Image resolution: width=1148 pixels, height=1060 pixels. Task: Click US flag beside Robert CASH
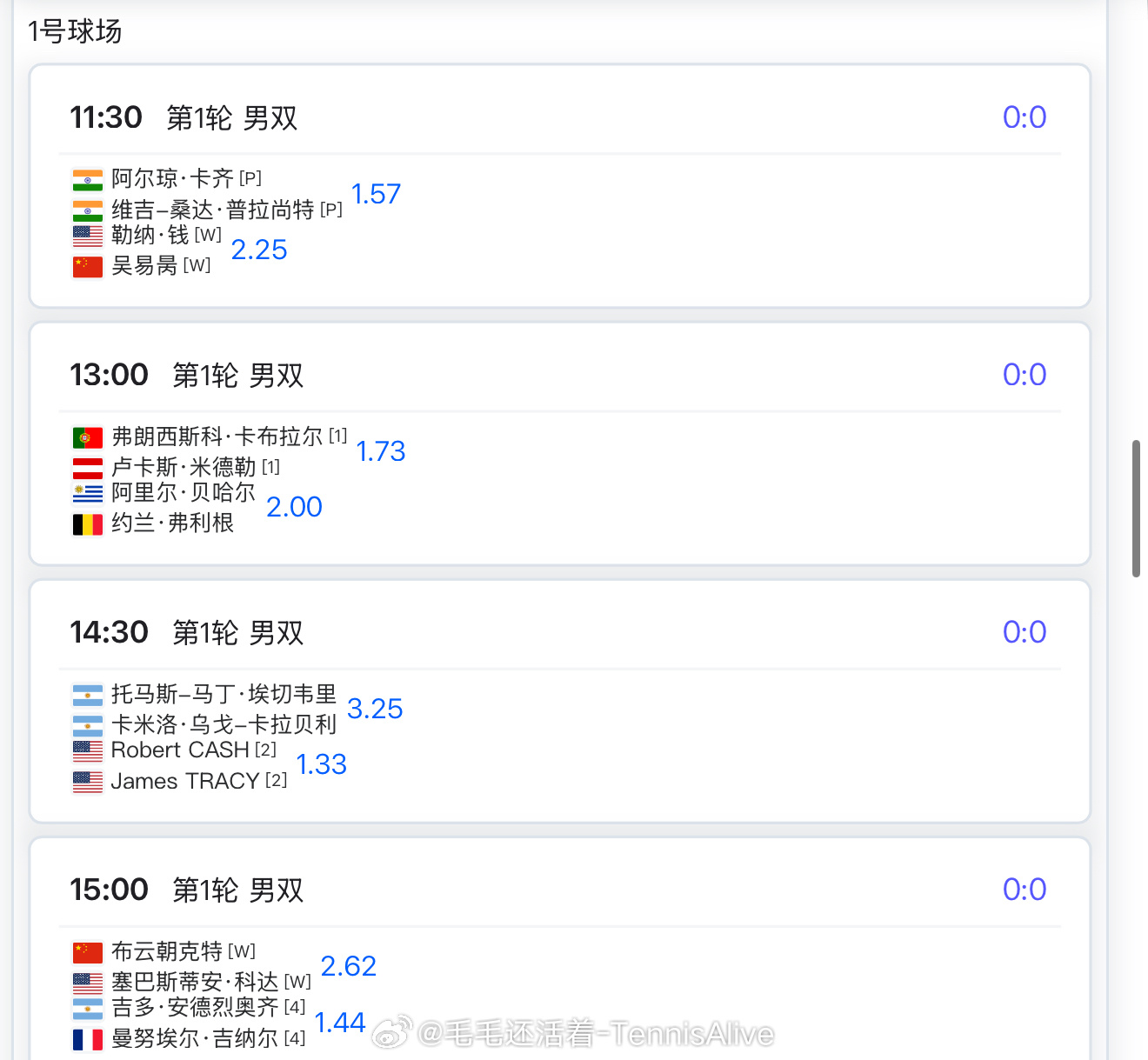[88, 751]
